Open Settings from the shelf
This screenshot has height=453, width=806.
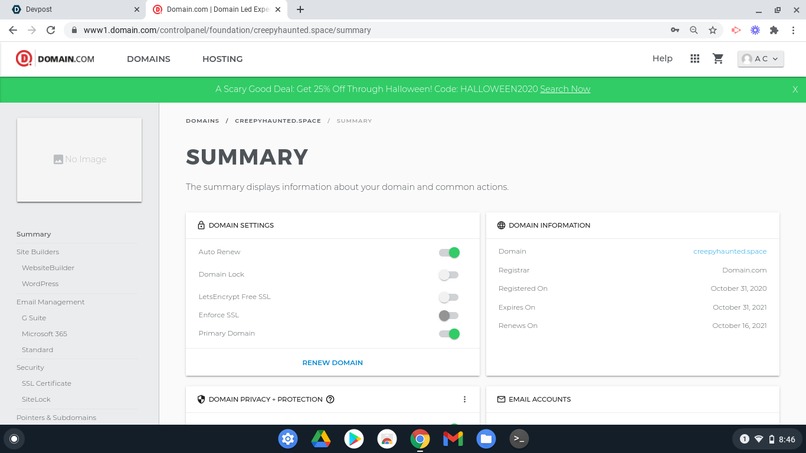[288, 439]
